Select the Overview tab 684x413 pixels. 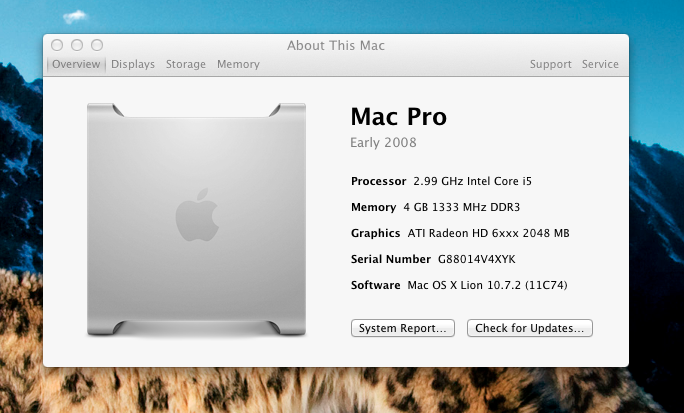coord(76,64)
